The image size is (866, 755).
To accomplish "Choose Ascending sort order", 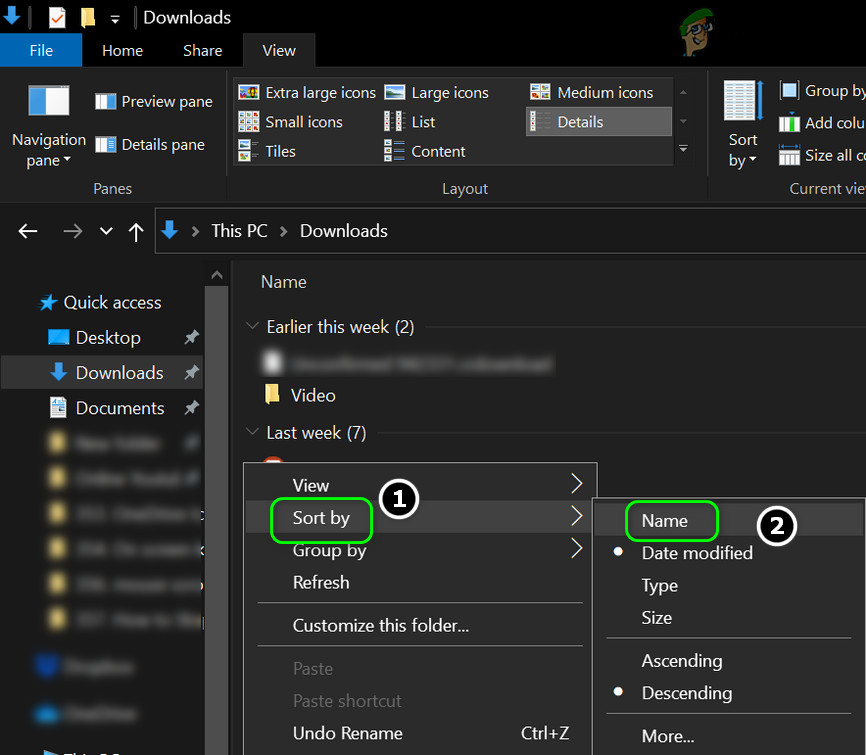I will (x=681, y=661).
